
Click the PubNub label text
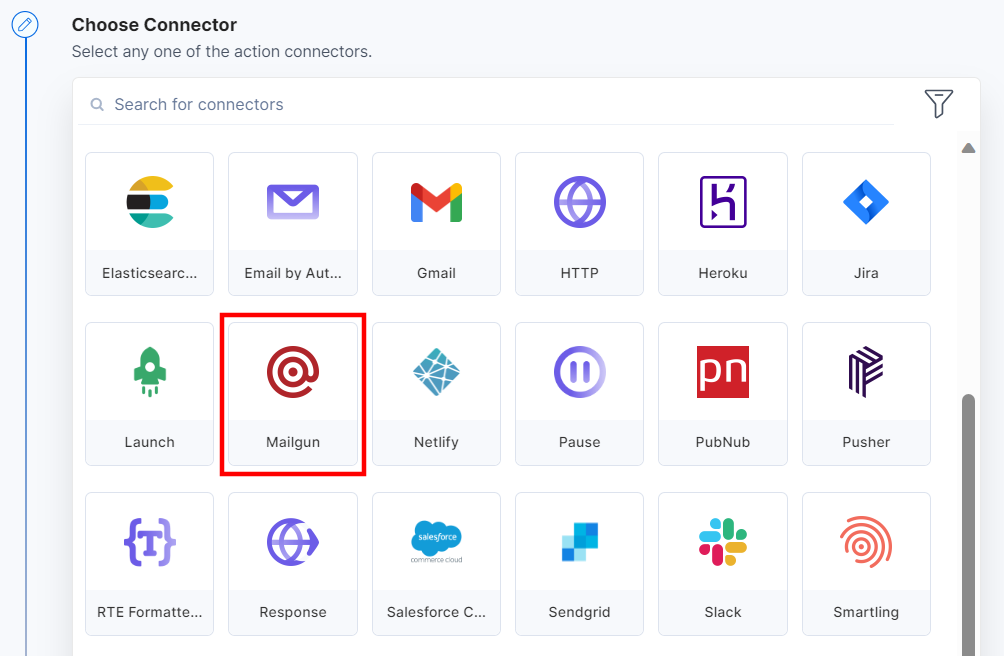point(723,442)
